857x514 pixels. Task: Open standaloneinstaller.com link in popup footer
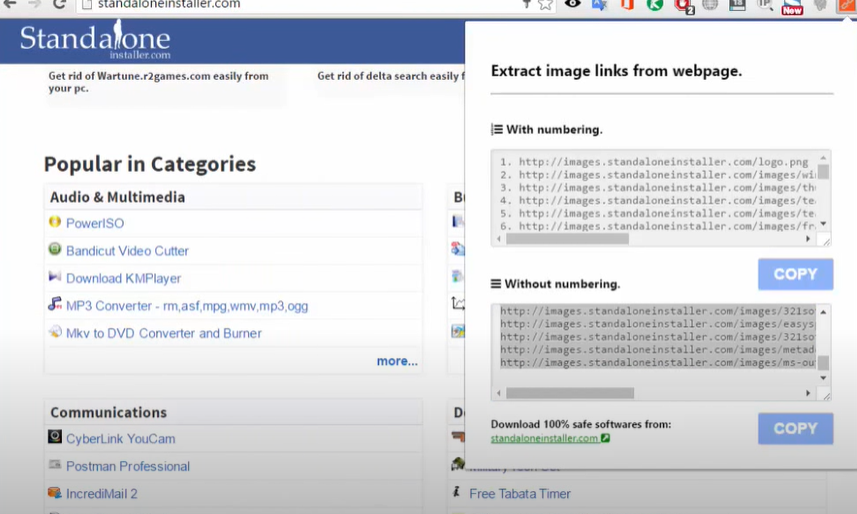click(545, 438)
